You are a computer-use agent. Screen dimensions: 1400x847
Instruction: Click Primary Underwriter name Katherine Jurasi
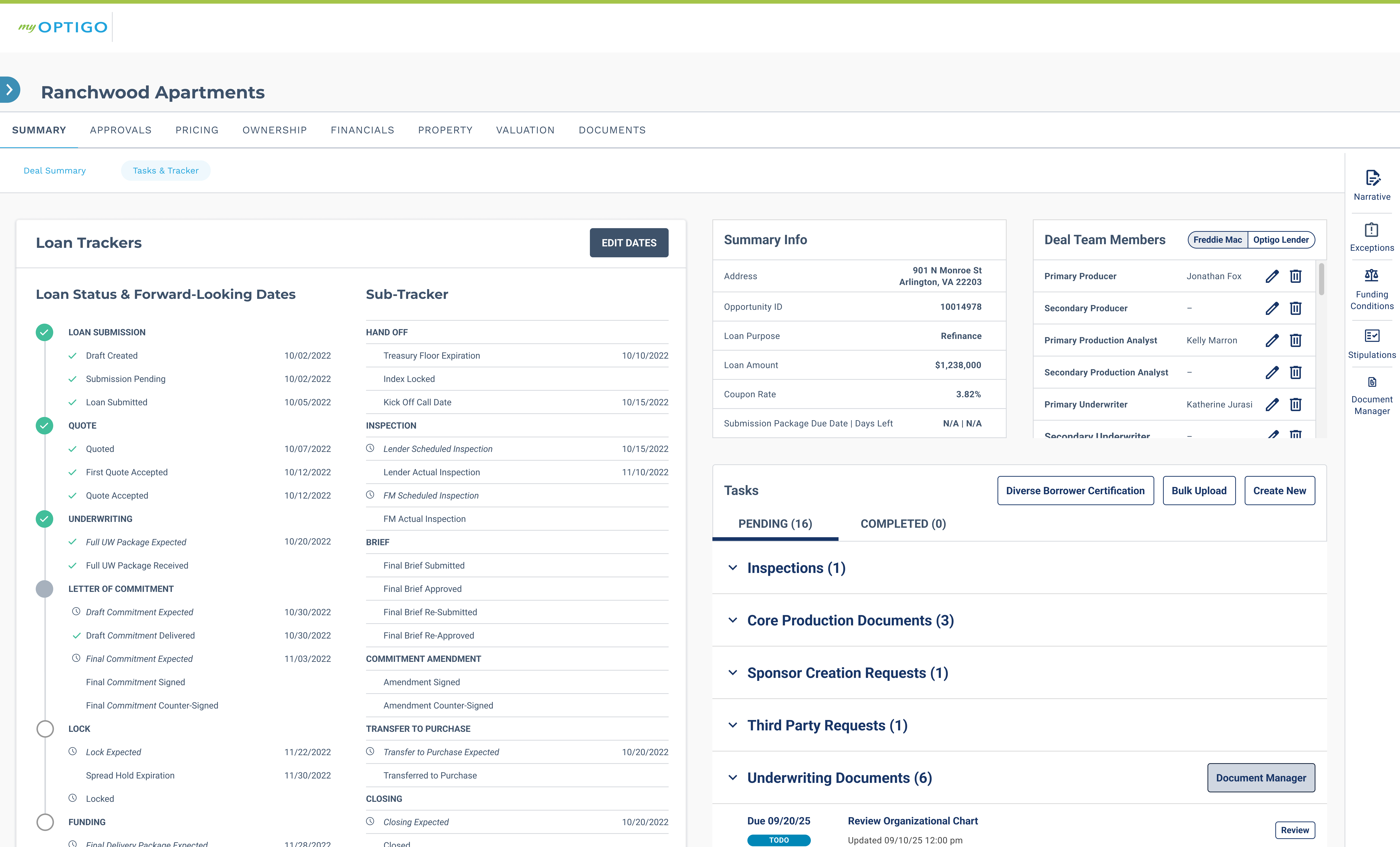pos(1219,405)
